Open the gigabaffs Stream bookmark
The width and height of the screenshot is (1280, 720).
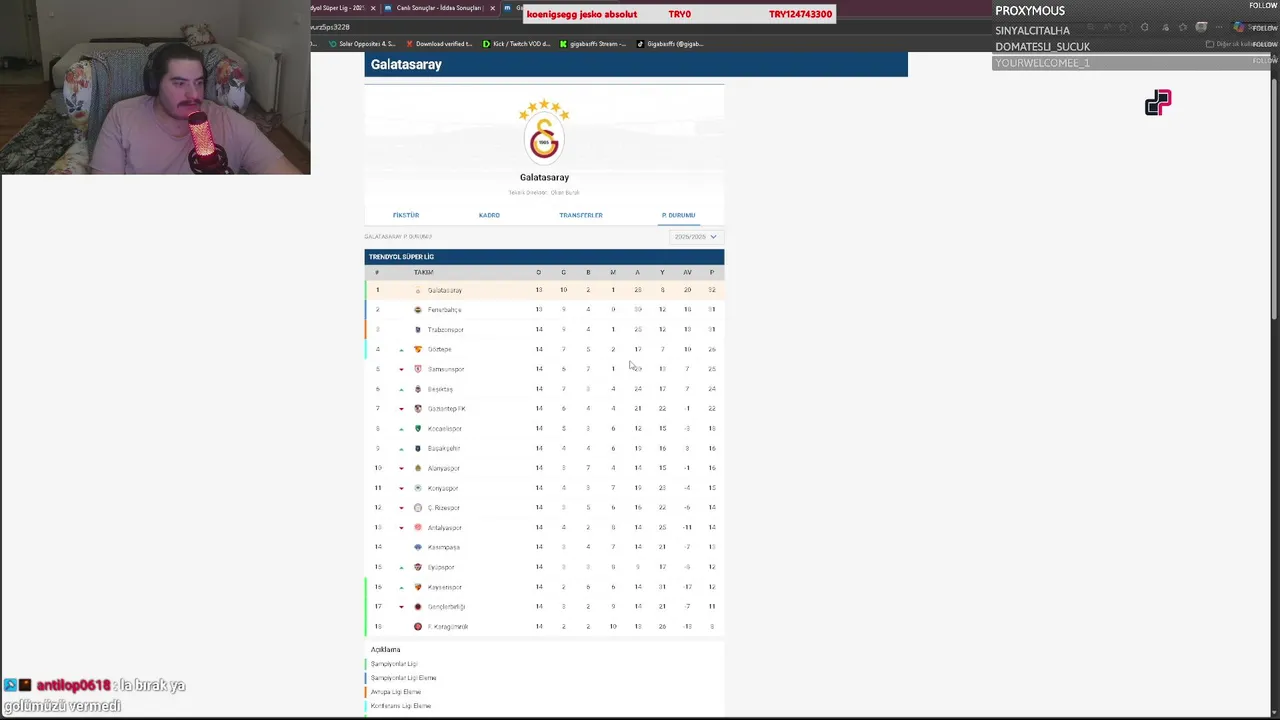pyautogui.click(x=593, y=44)
